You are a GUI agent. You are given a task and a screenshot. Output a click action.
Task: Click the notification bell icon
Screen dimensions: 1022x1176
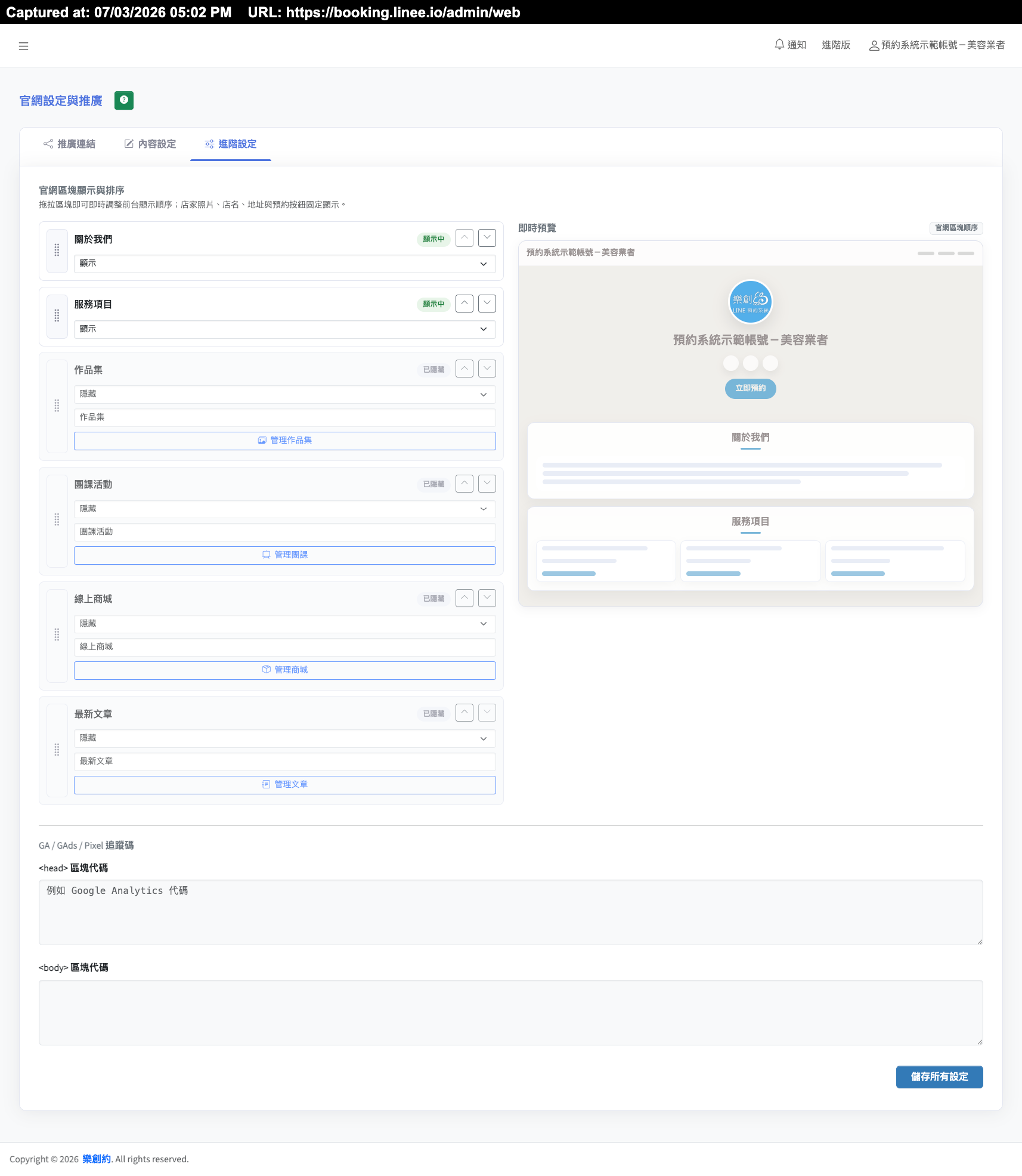coord(779,45)
